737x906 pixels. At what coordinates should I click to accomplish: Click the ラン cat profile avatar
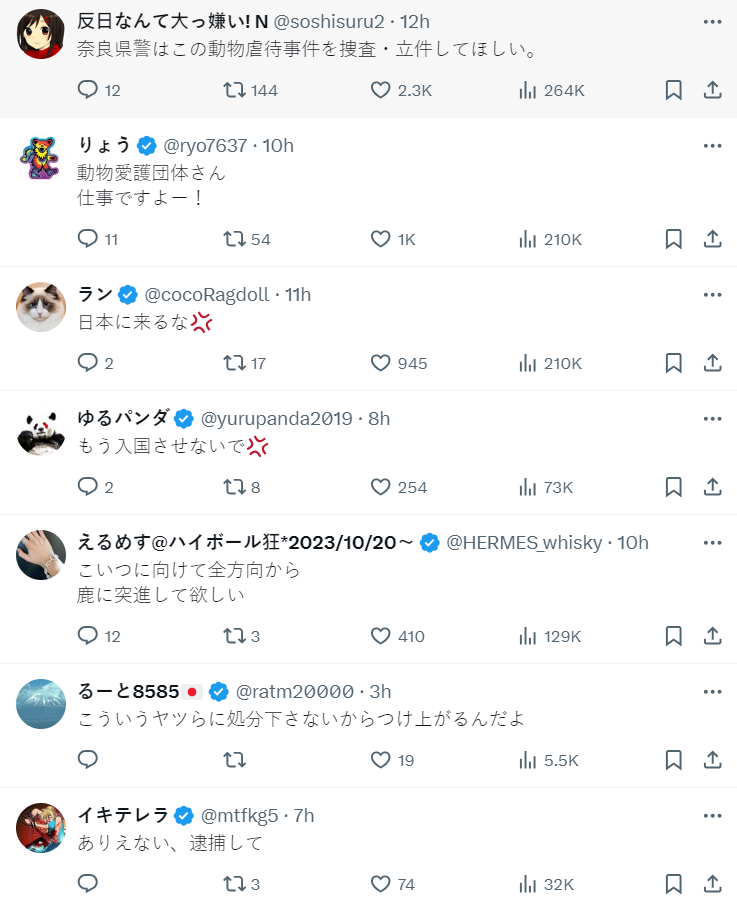pos(41,307)
